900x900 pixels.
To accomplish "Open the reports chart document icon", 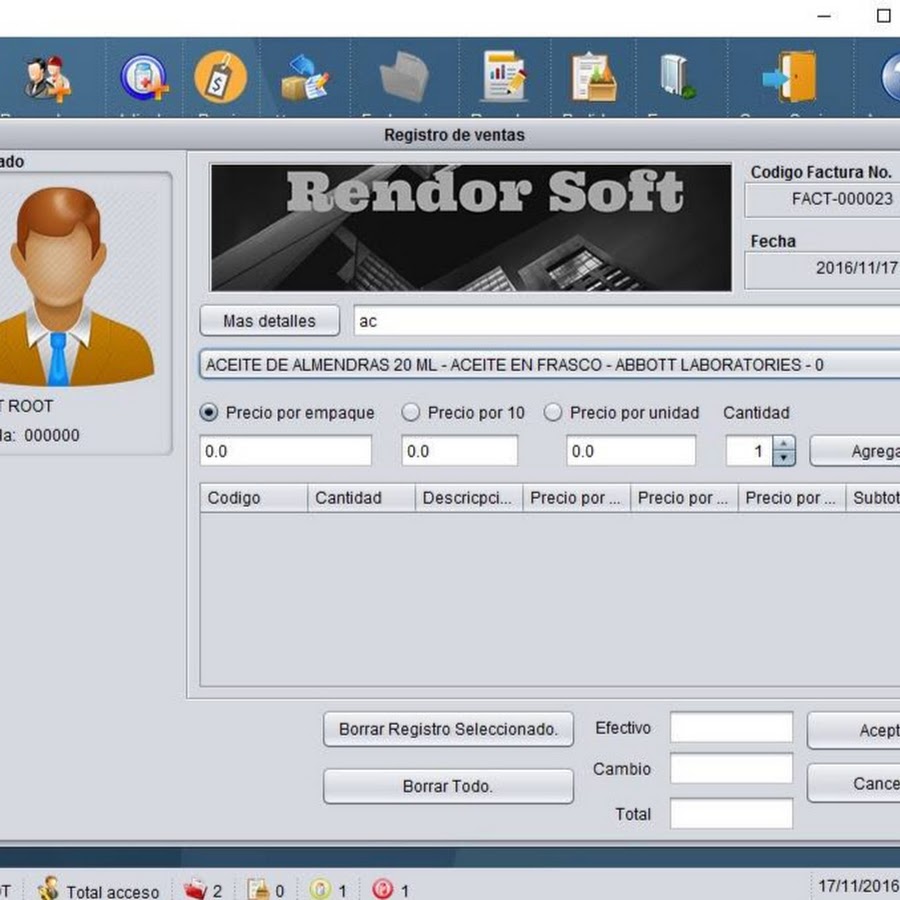I will 504,78.
